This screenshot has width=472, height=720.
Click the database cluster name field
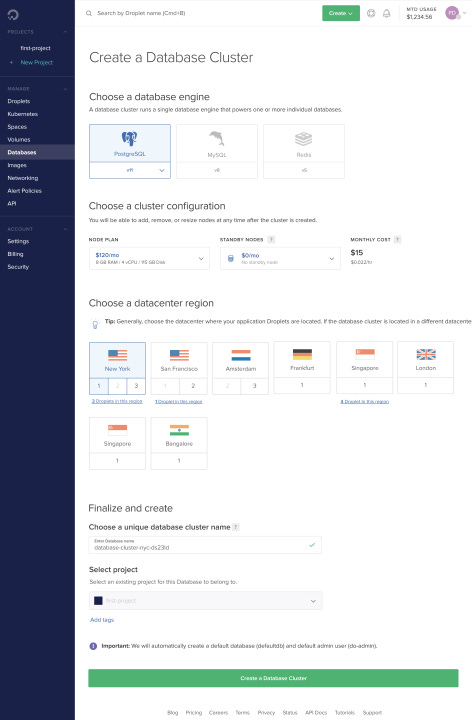click(205, 545)
